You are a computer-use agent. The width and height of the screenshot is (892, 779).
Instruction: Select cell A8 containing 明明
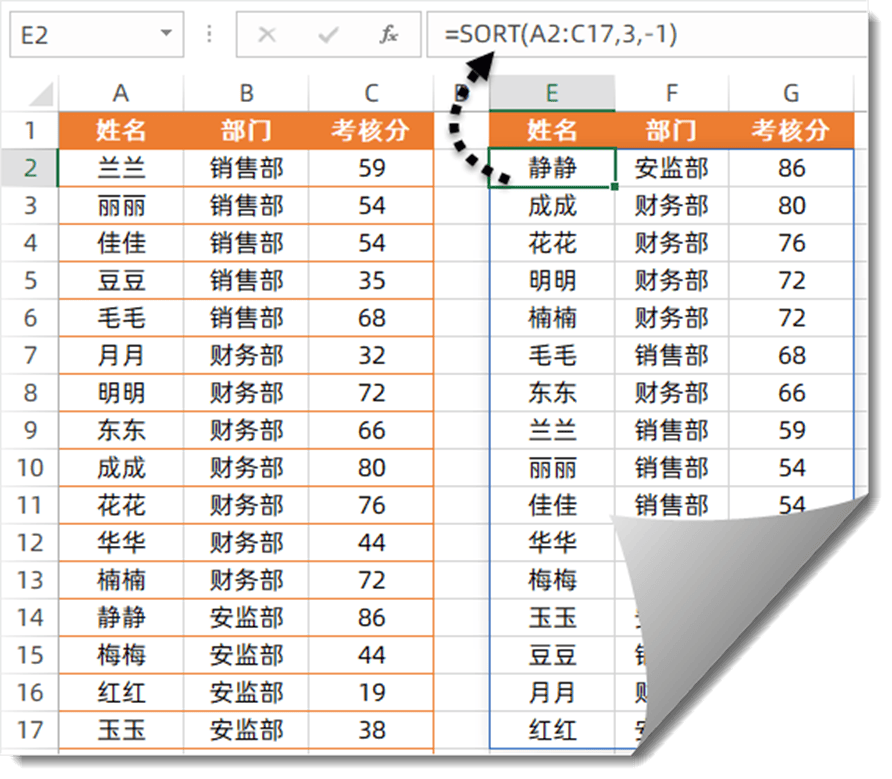121,393
